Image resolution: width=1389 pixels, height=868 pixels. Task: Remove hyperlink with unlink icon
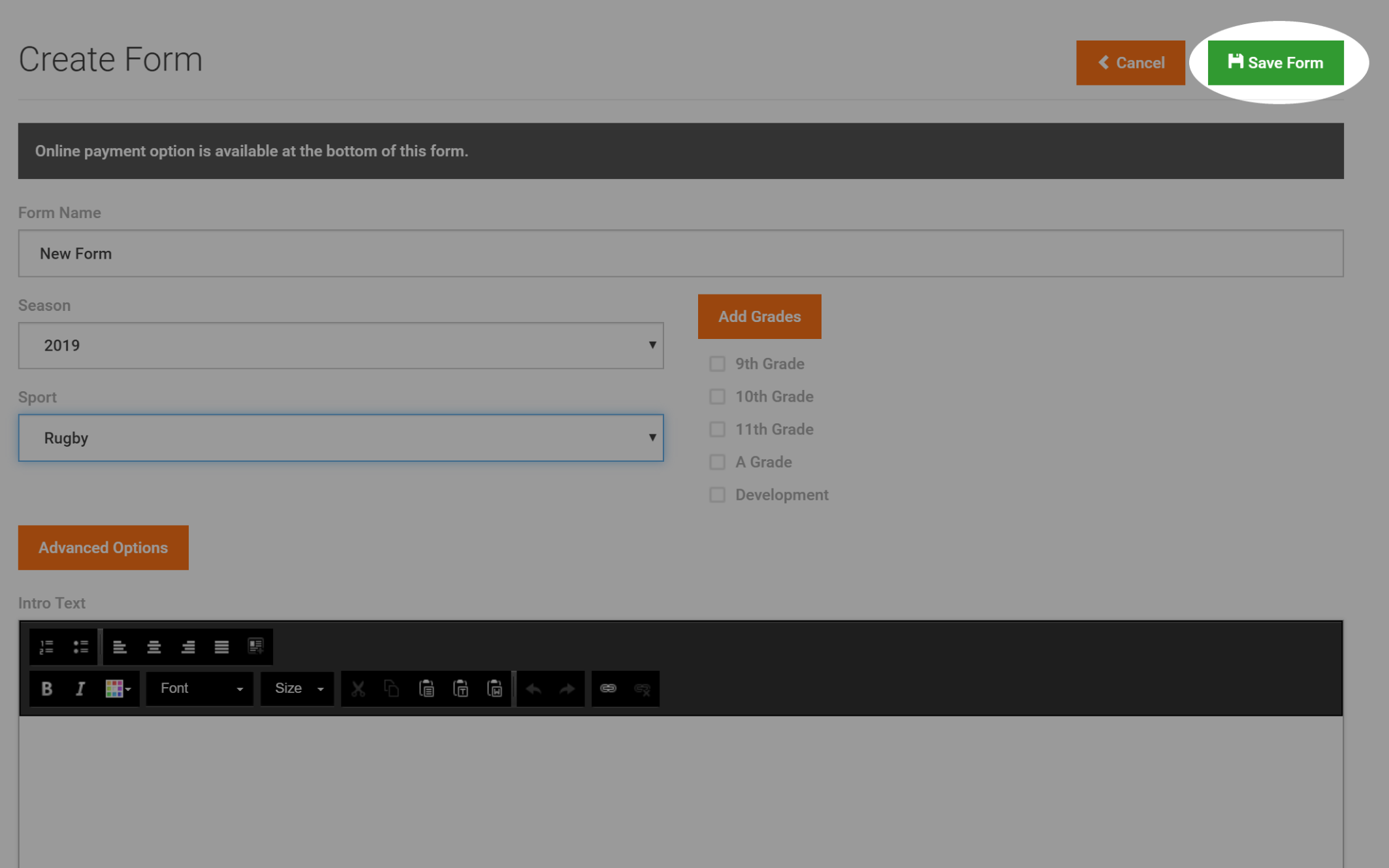coord(642,688)
